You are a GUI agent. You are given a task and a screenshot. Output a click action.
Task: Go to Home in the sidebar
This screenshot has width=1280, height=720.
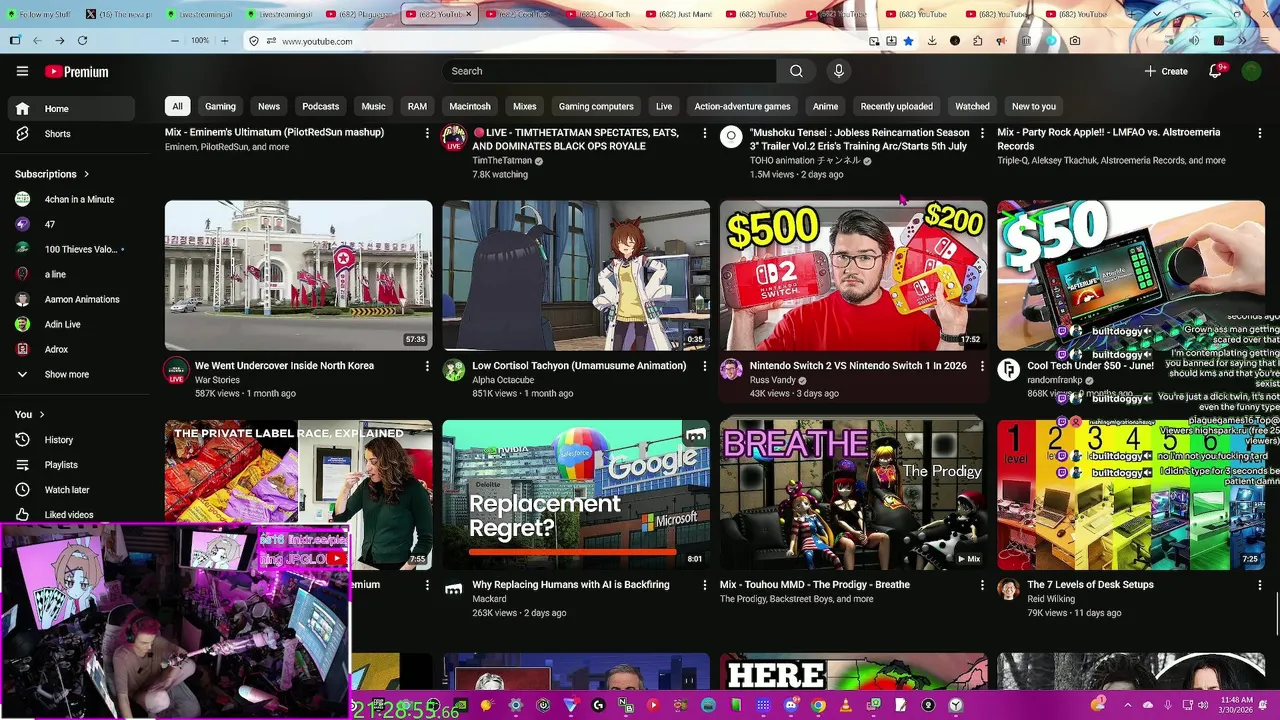tap(71, 108)
